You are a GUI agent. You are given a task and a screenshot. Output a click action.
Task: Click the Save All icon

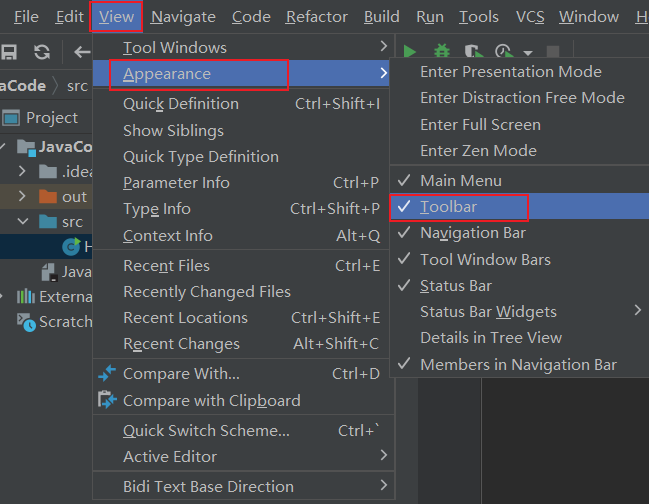10,52
